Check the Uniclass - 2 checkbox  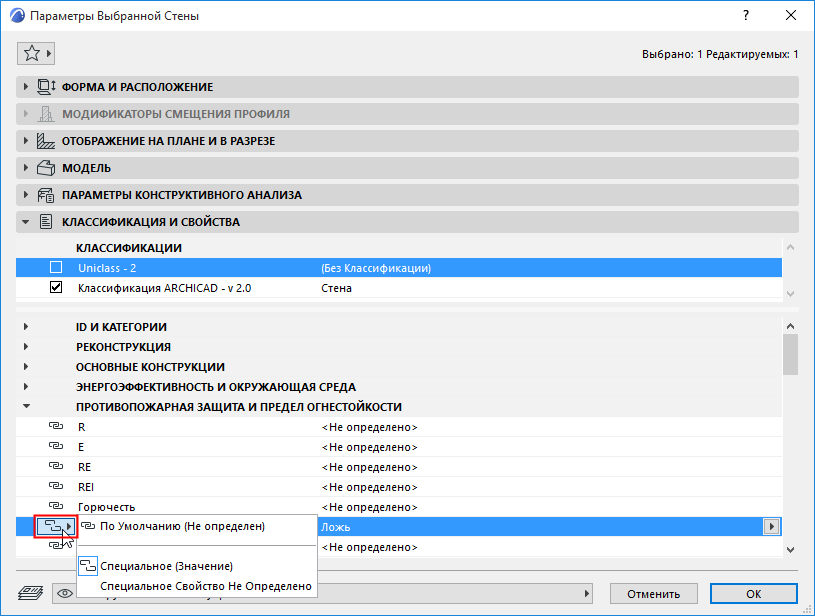(56, 267)
